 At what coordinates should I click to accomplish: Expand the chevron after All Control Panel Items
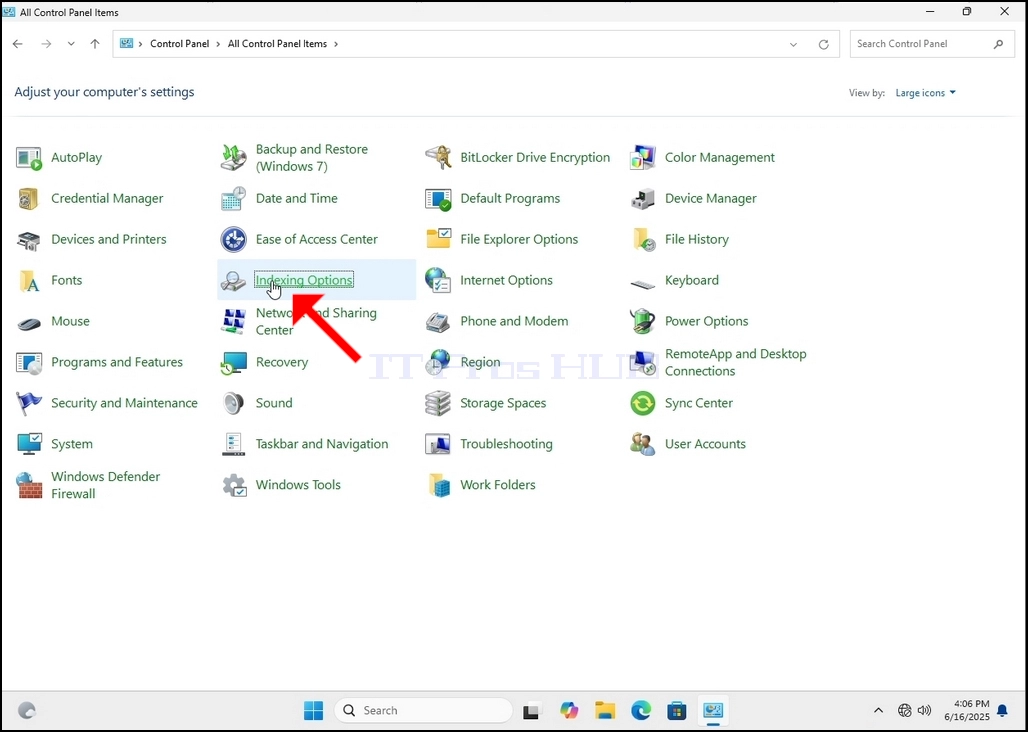(336, 44)
